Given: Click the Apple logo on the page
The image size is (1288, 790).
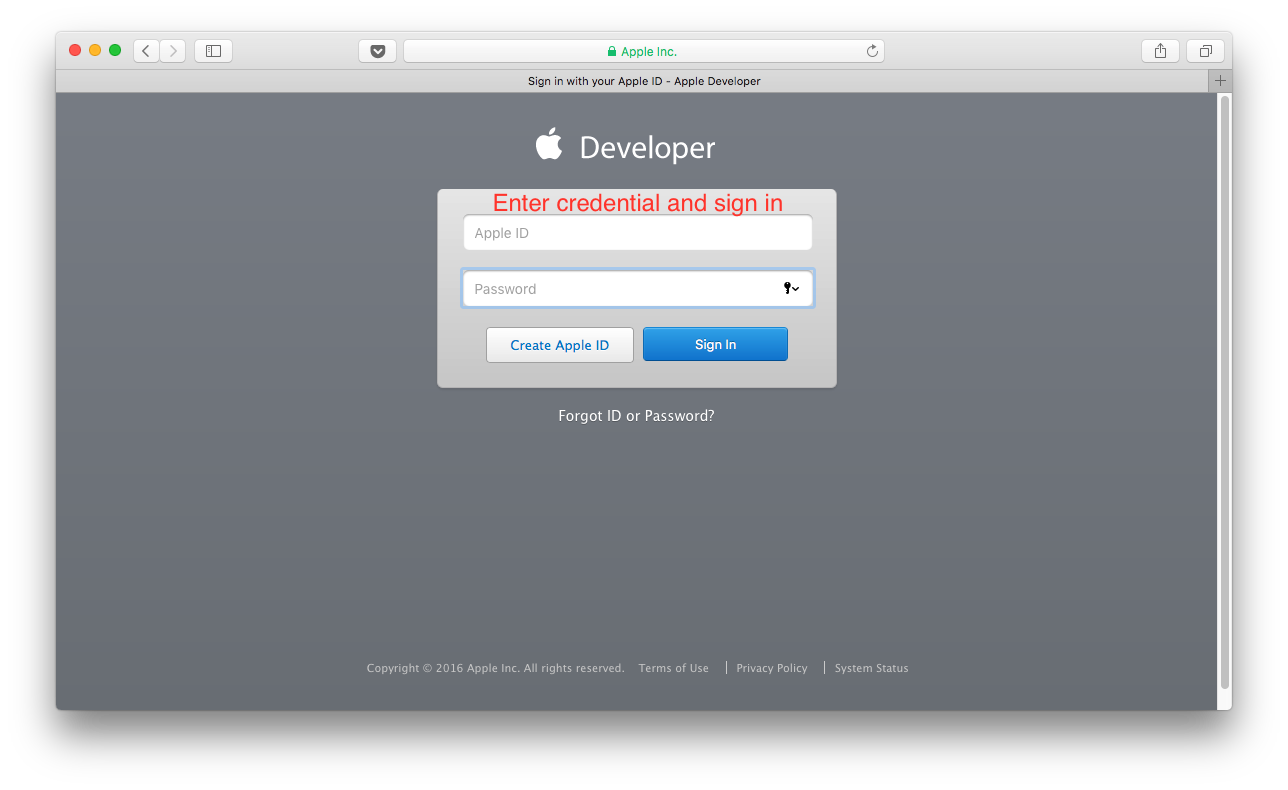Looking at the screenshot, I should [549, 144].
